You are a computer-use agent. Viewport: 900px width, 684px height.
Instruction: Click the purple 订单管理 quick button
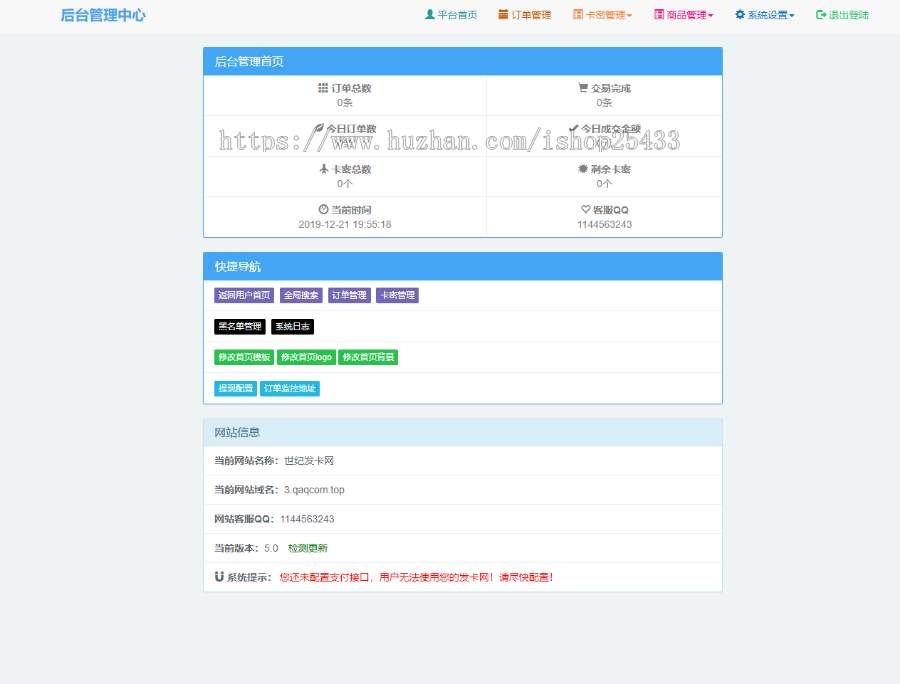pyautogui.click(x=349, y=295)
